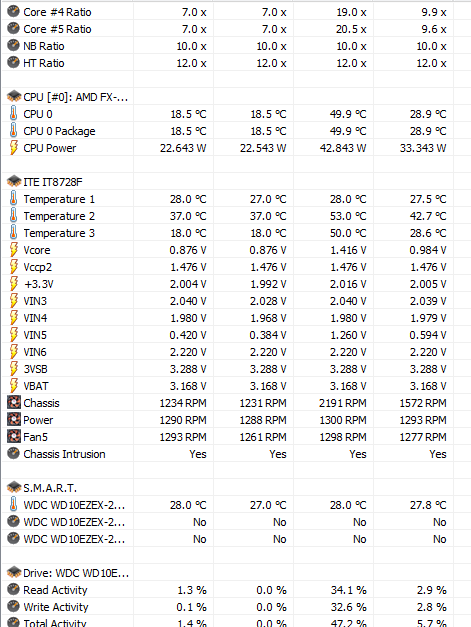Click the Temperature 3 average value 28.6 °C

pos(428,233)
